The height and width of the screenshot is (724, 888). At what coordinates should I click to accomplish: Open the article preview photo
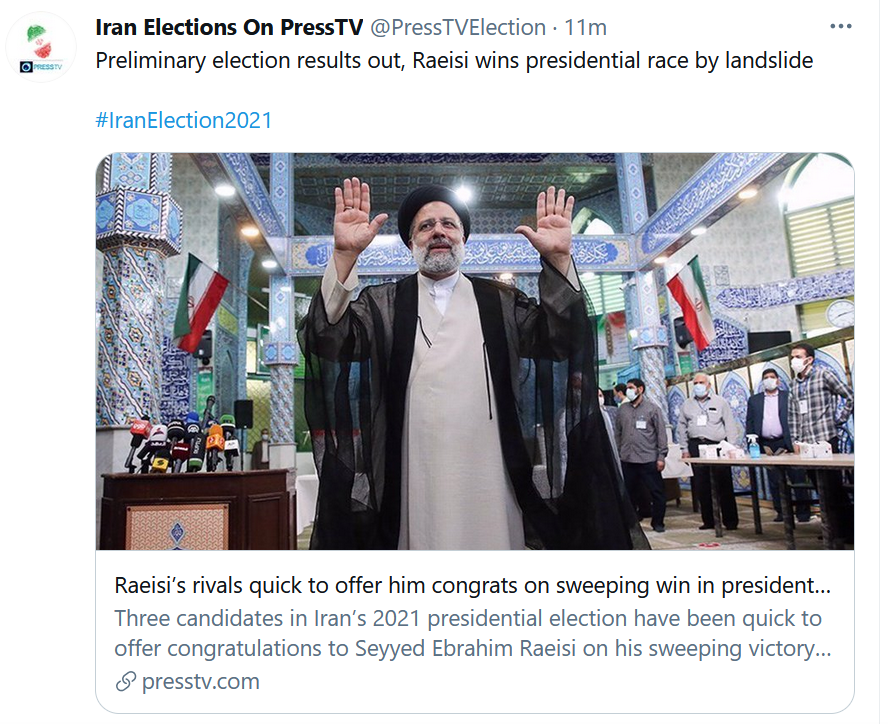(x=474, y=350)
